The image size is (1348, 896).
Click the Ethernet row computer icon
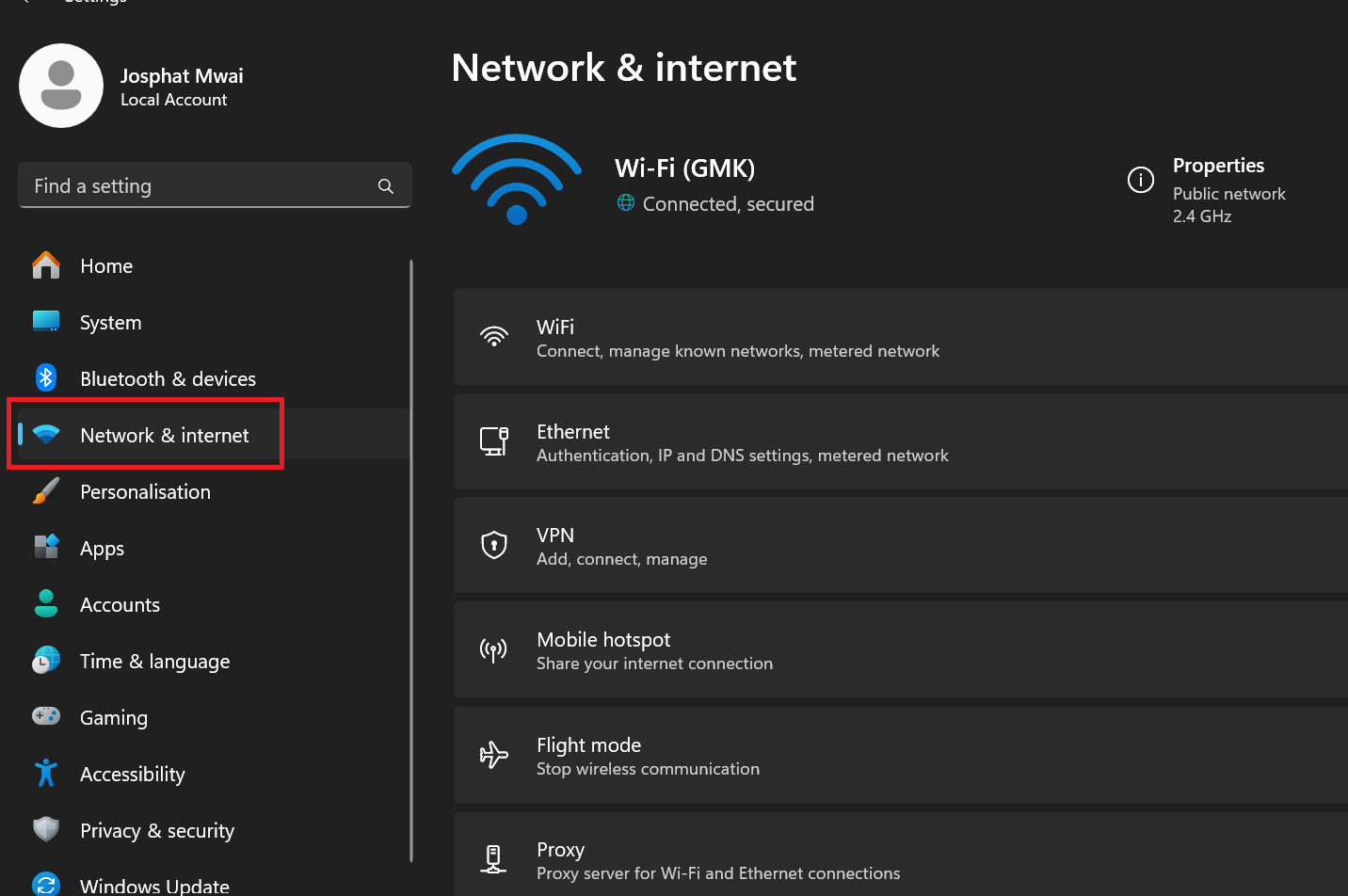point(494,441)
